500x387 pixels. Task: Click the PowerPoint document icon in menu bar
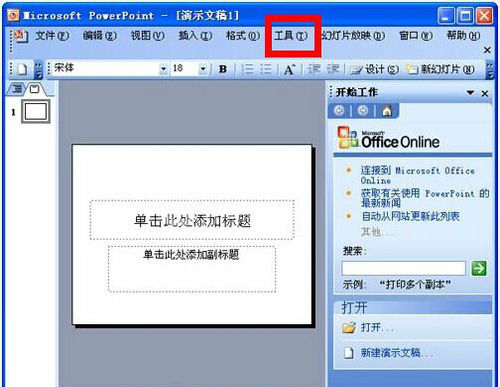tap(21, 35)
